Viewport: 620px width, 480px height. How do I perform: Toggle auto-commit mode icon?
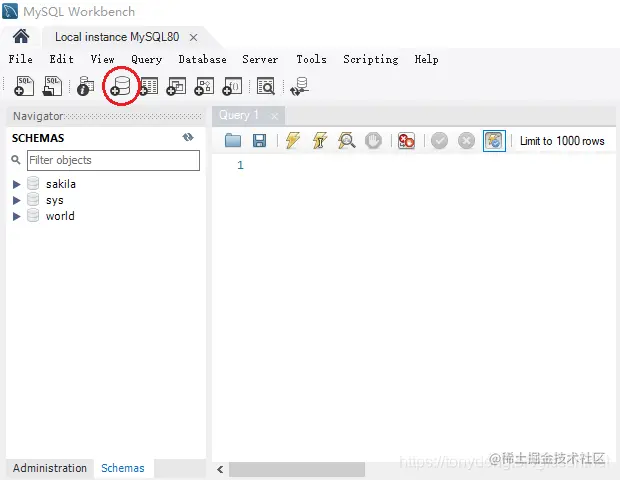click(494, 140)
